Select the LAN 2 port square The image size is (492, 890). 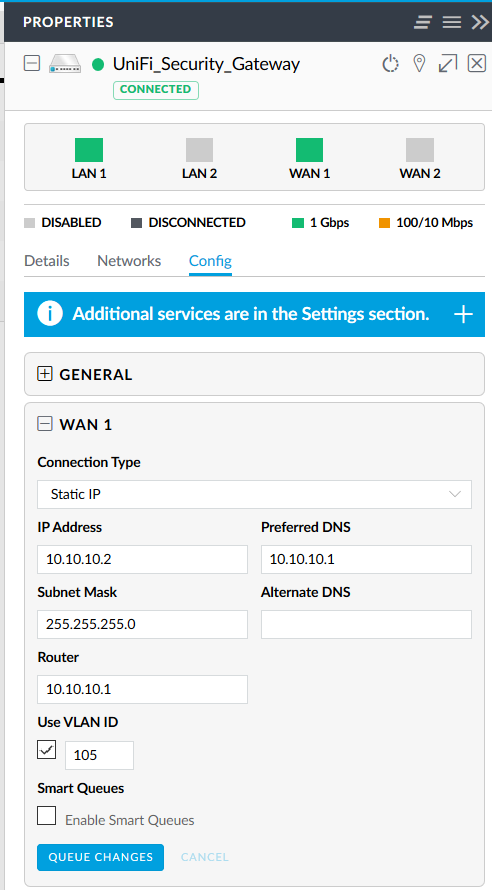[199, 150]
